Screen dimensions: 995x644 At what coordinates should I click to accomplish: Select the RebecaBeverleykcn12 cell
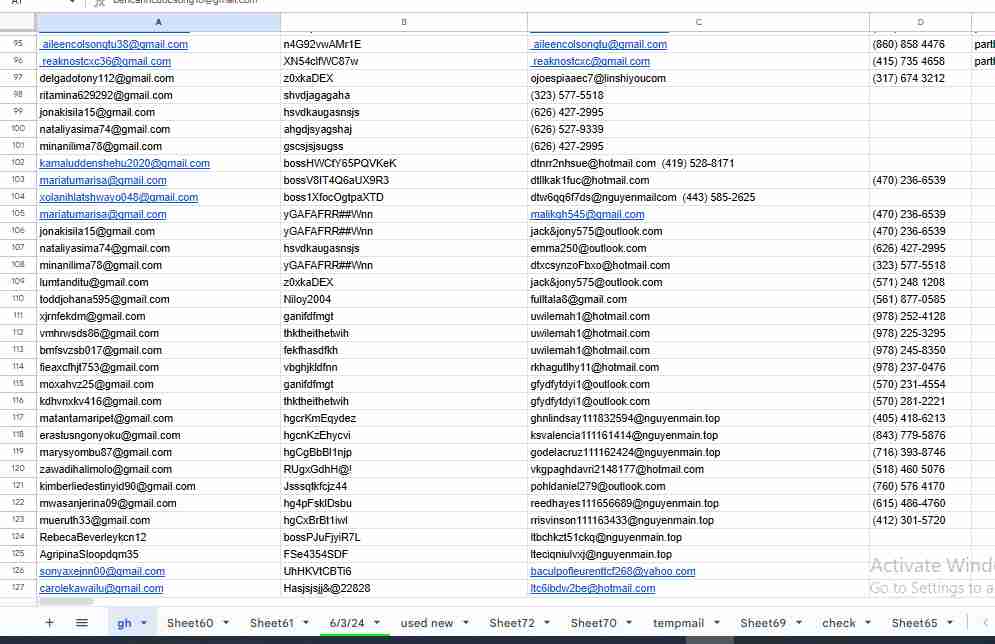158,537
